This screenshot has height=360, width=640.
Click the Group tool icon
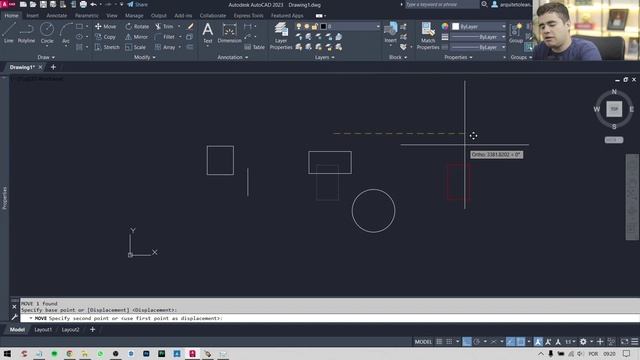[516, 33]
